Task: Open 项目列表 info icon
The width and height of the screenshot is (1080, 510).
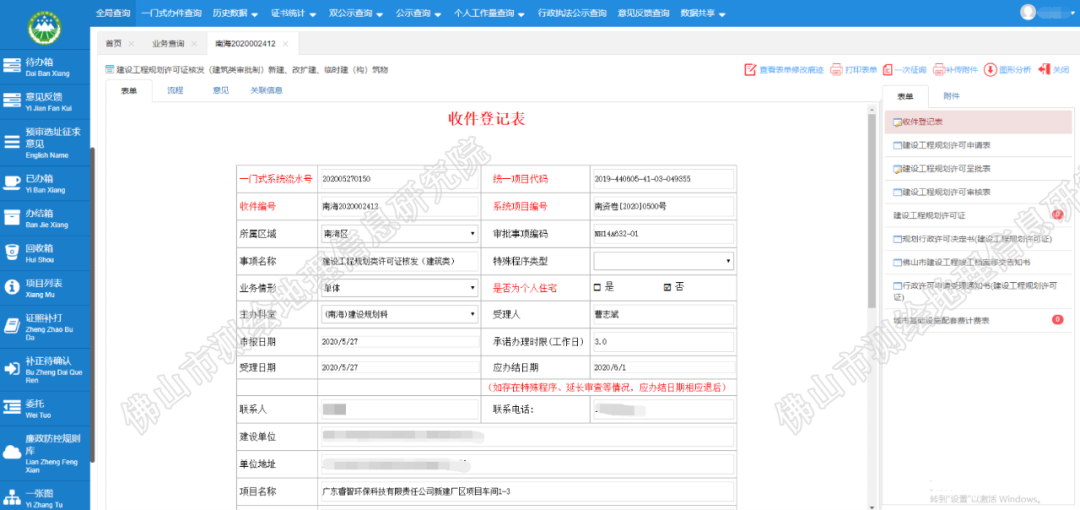Action: coord(11,287)
